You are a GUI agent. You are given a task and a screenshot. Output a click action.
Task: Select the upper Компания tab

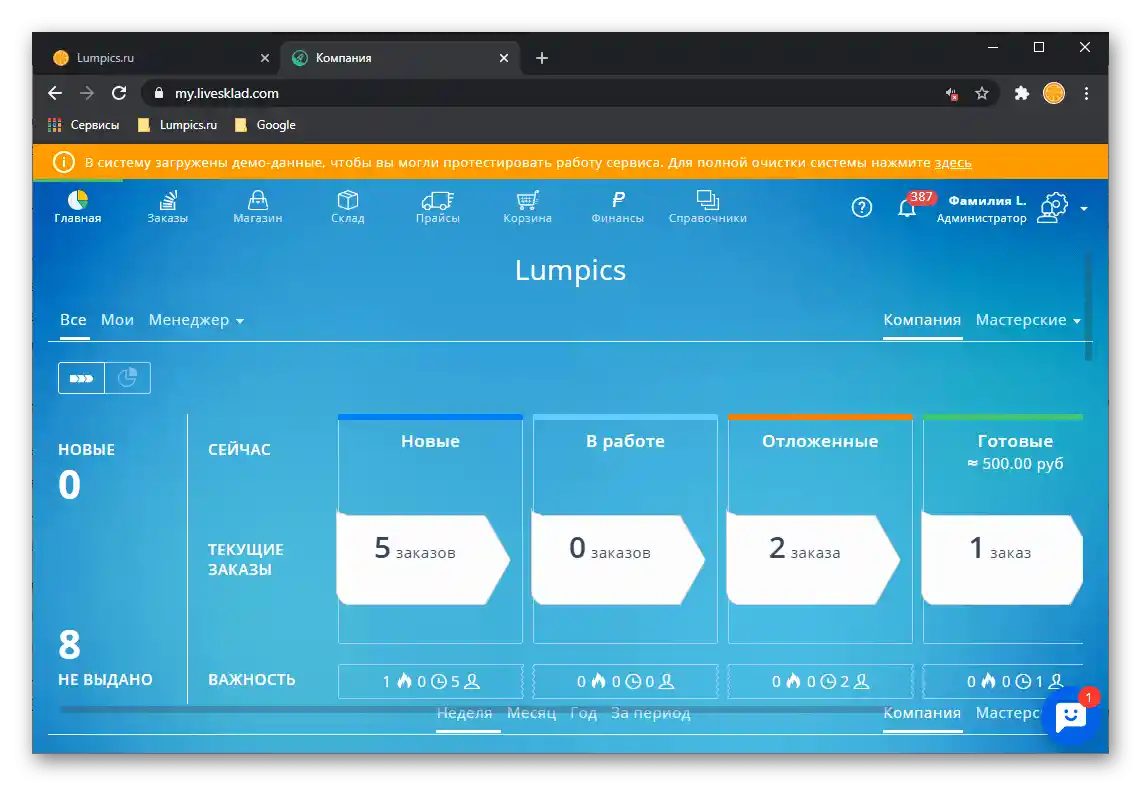[x=922, y=320]
